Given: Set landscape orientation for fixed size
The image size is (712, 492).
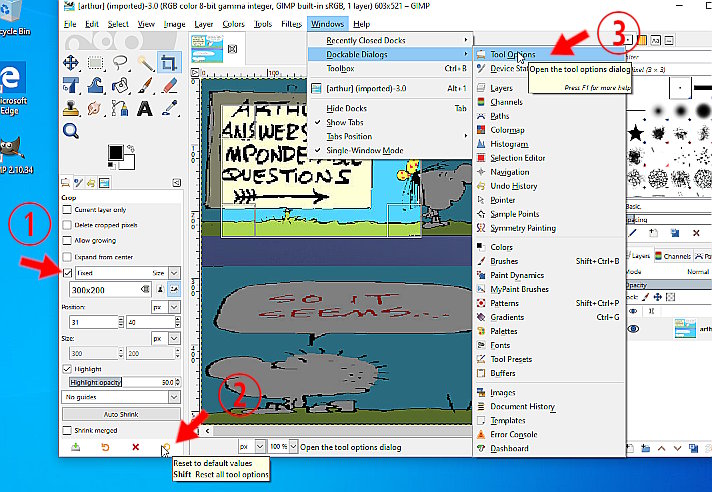Looking at the screenshot, I should [x=174, y=289].
